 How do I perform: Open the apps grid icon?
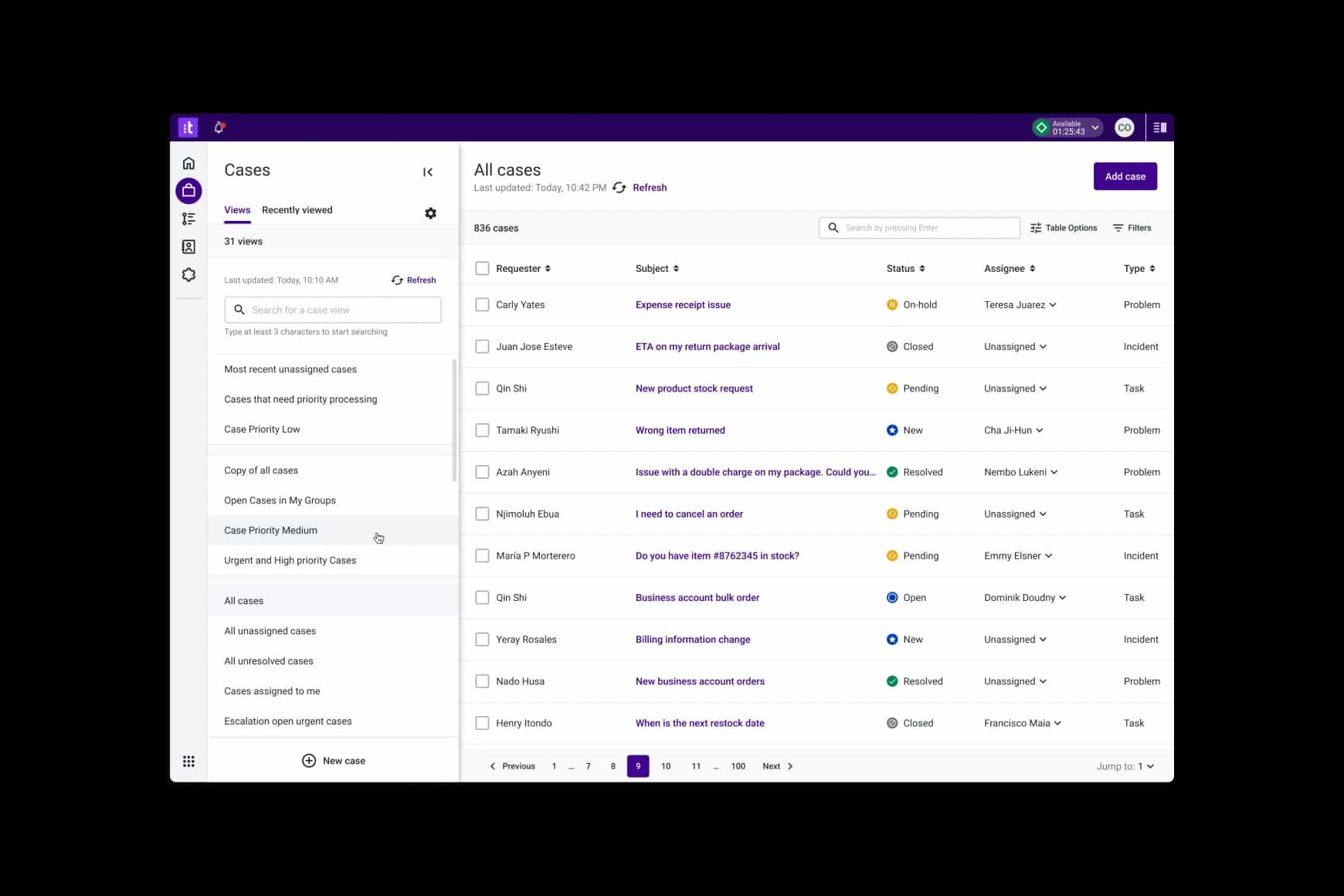click(188, 762)
